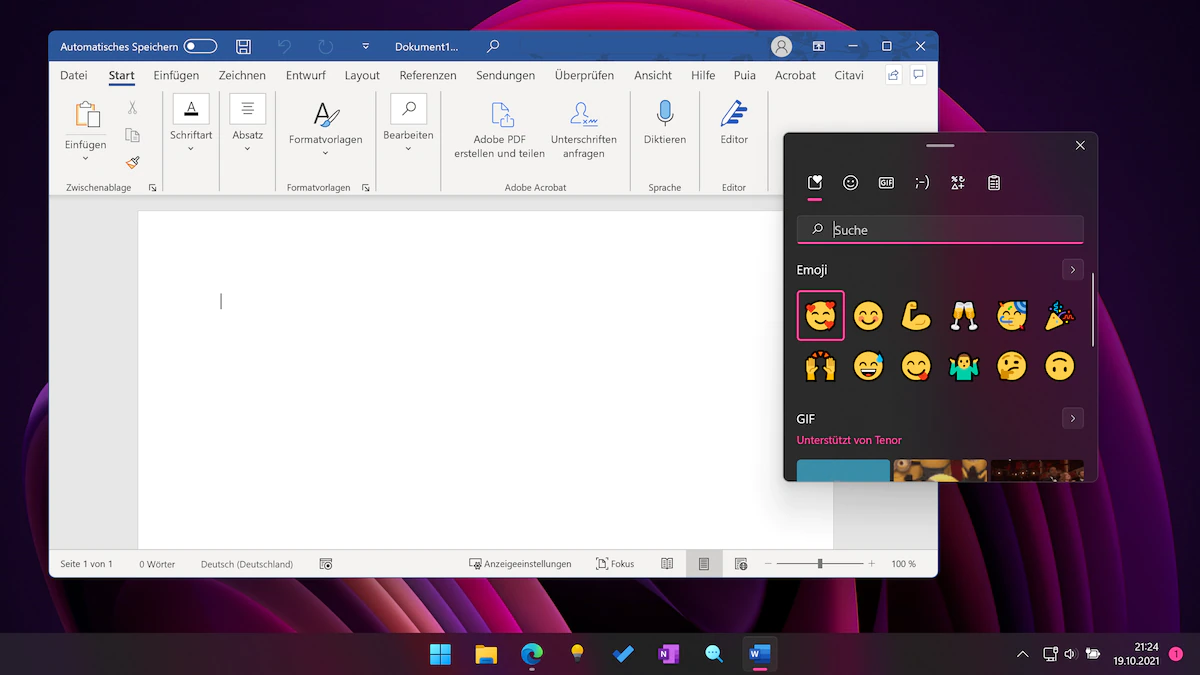
Task: Open the kaomoji ;-) section
Action: (x=922, y=183)
